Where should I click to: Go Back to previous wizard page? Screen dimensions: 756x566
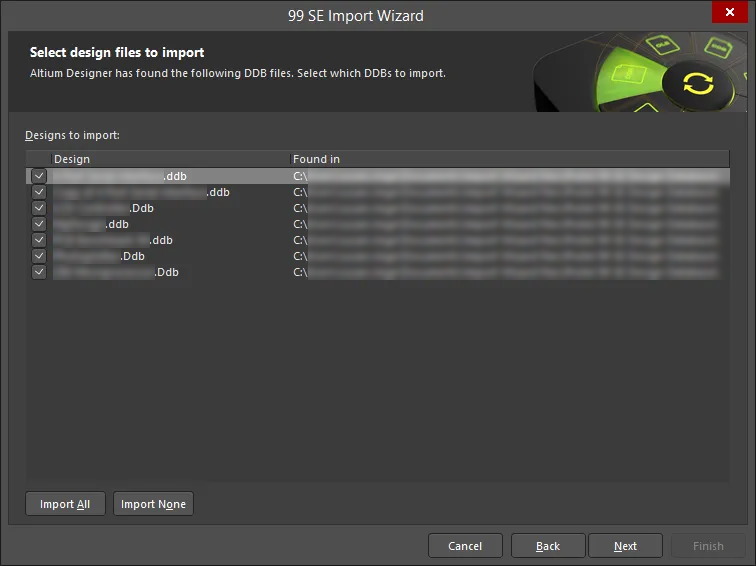548,546
